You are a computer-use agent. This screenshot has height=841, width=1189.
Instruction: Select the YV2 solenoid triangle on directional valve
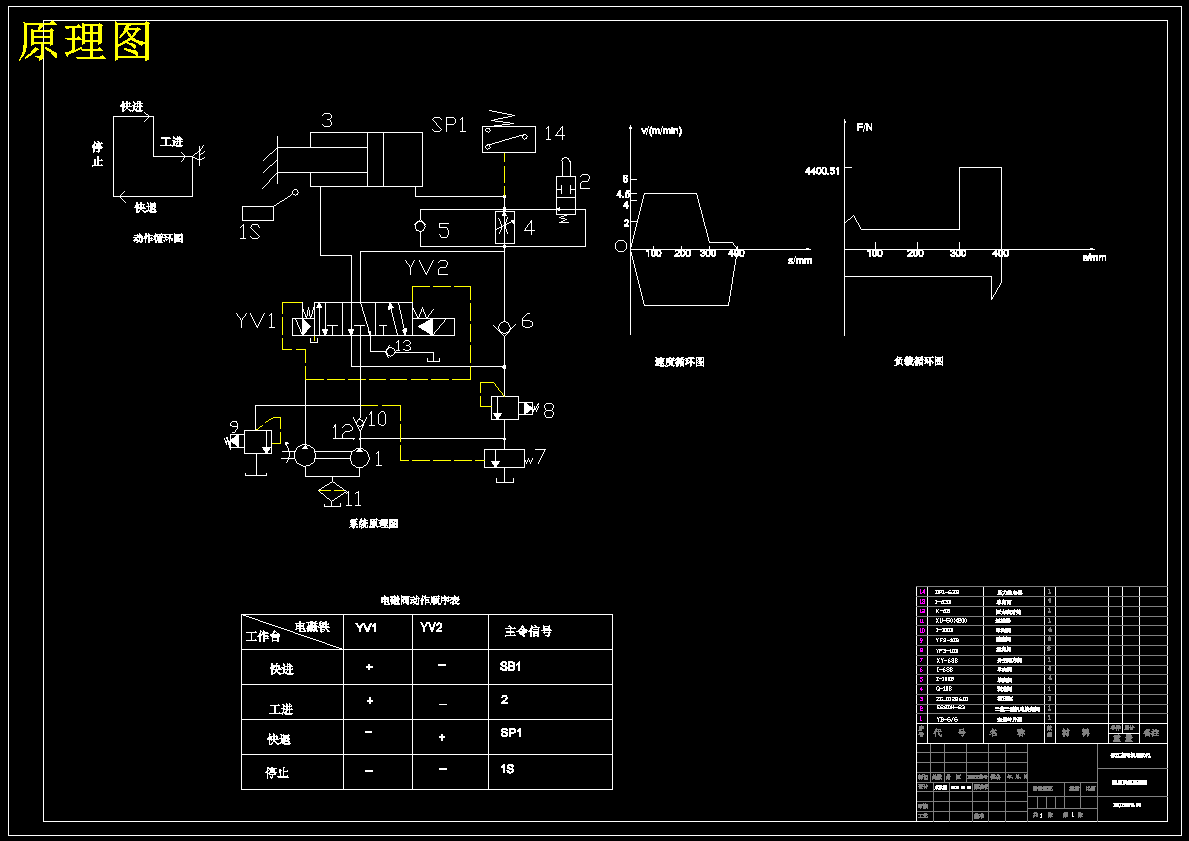coord(425,328)
